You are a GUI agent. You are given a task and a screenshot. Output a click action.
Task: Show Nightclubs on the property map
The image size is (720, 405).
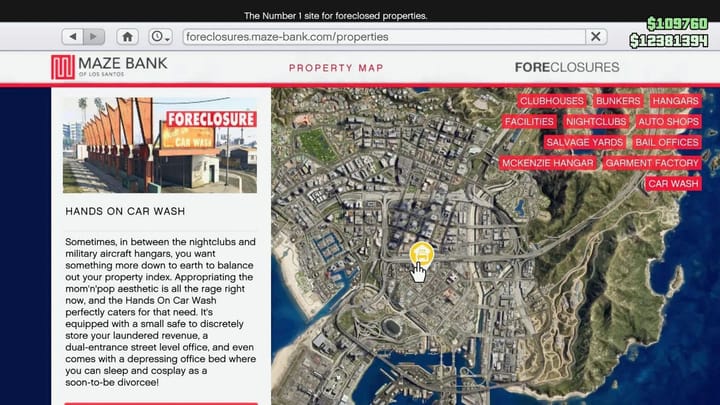tap(595, 122)
